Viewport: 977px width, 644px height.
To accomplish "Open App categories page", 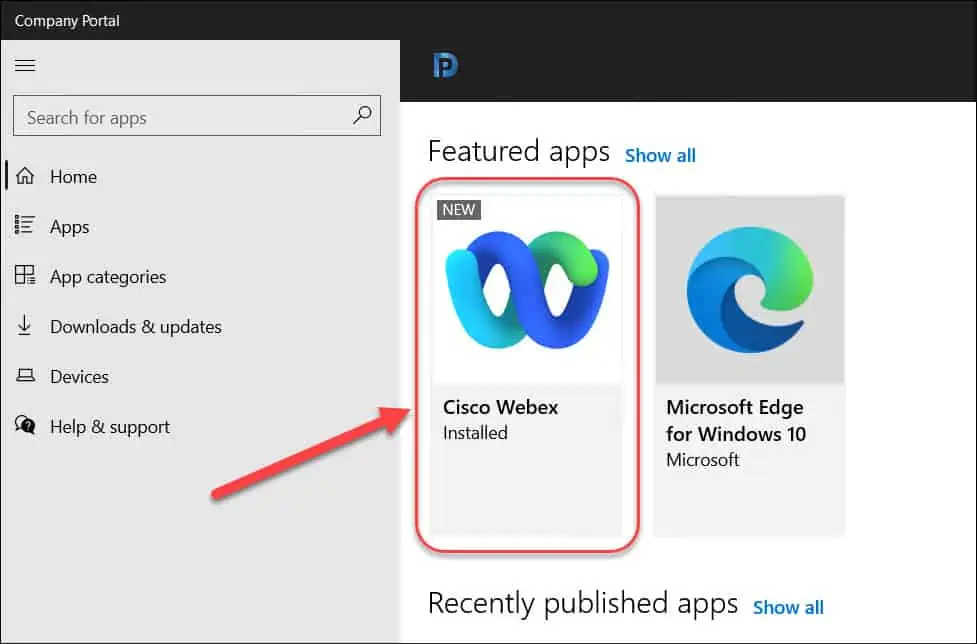I will point(108,277).
